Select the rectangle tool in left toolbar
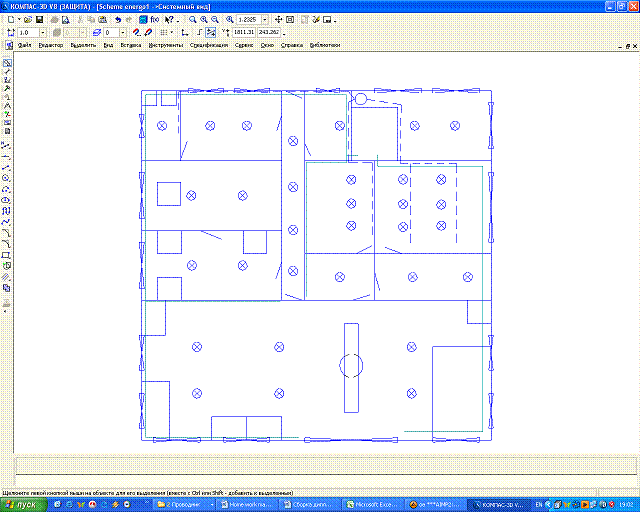This screenshot has width=640, height=512. [x=7, y=255]
